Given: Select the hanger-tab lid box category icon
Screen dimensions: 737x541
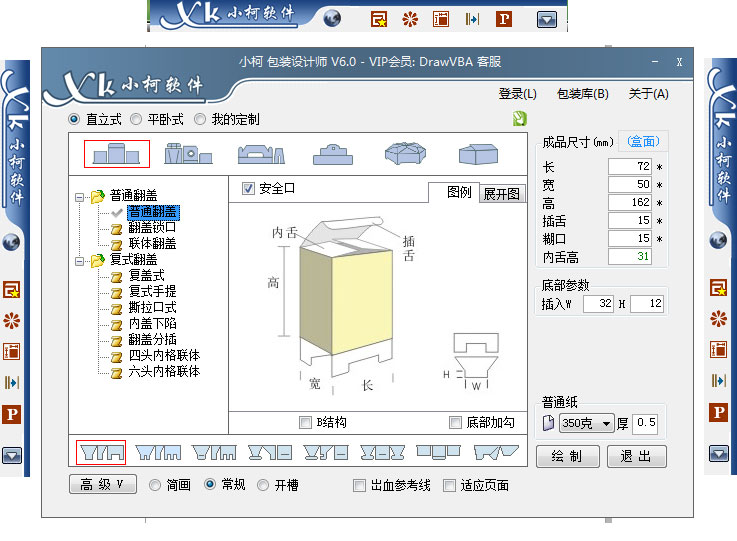Looking at the screenshot, I should click(333, 154).
